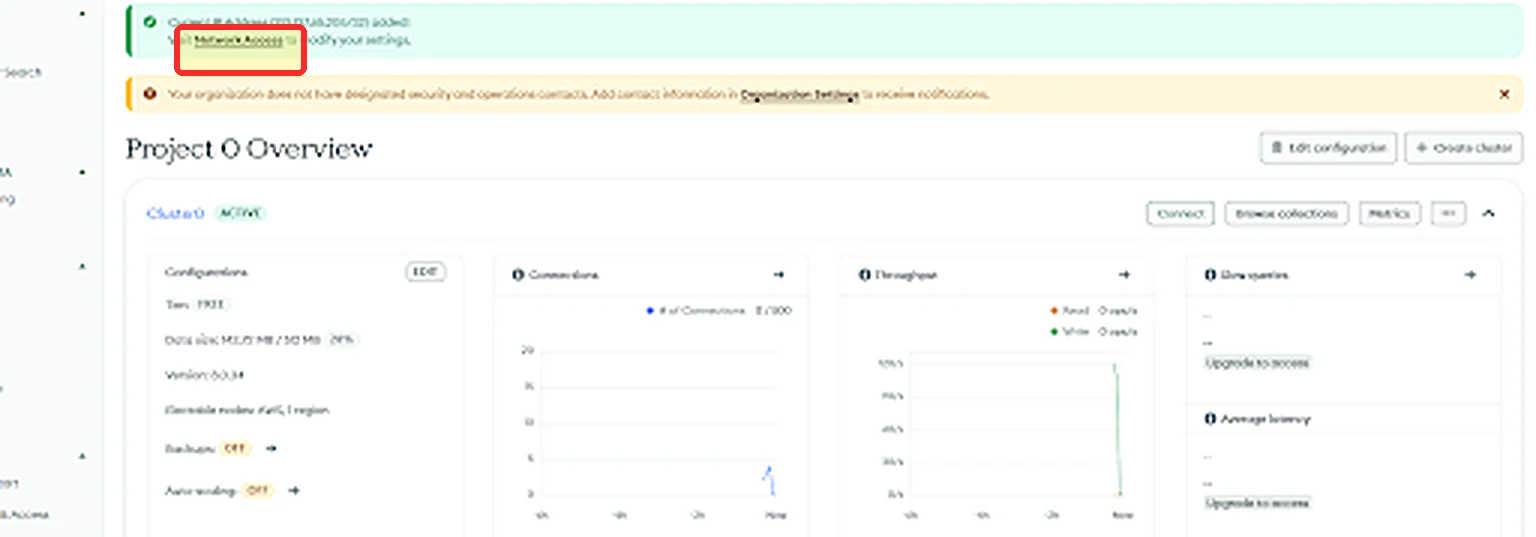Click the warning icon in yellow banner
The width and height of the screenshot is (1536, 537).
pos(150,94)
